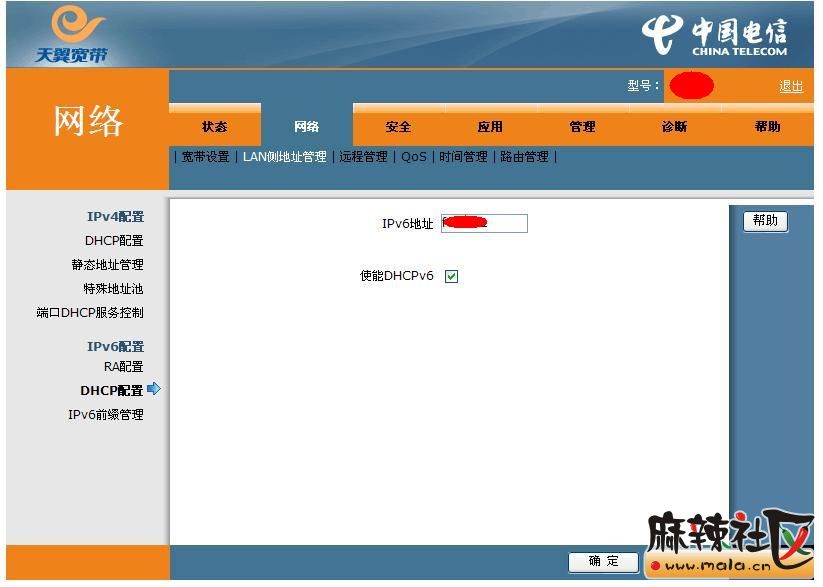
Task: Click the China Telecom logo
Action: point(716,36)
